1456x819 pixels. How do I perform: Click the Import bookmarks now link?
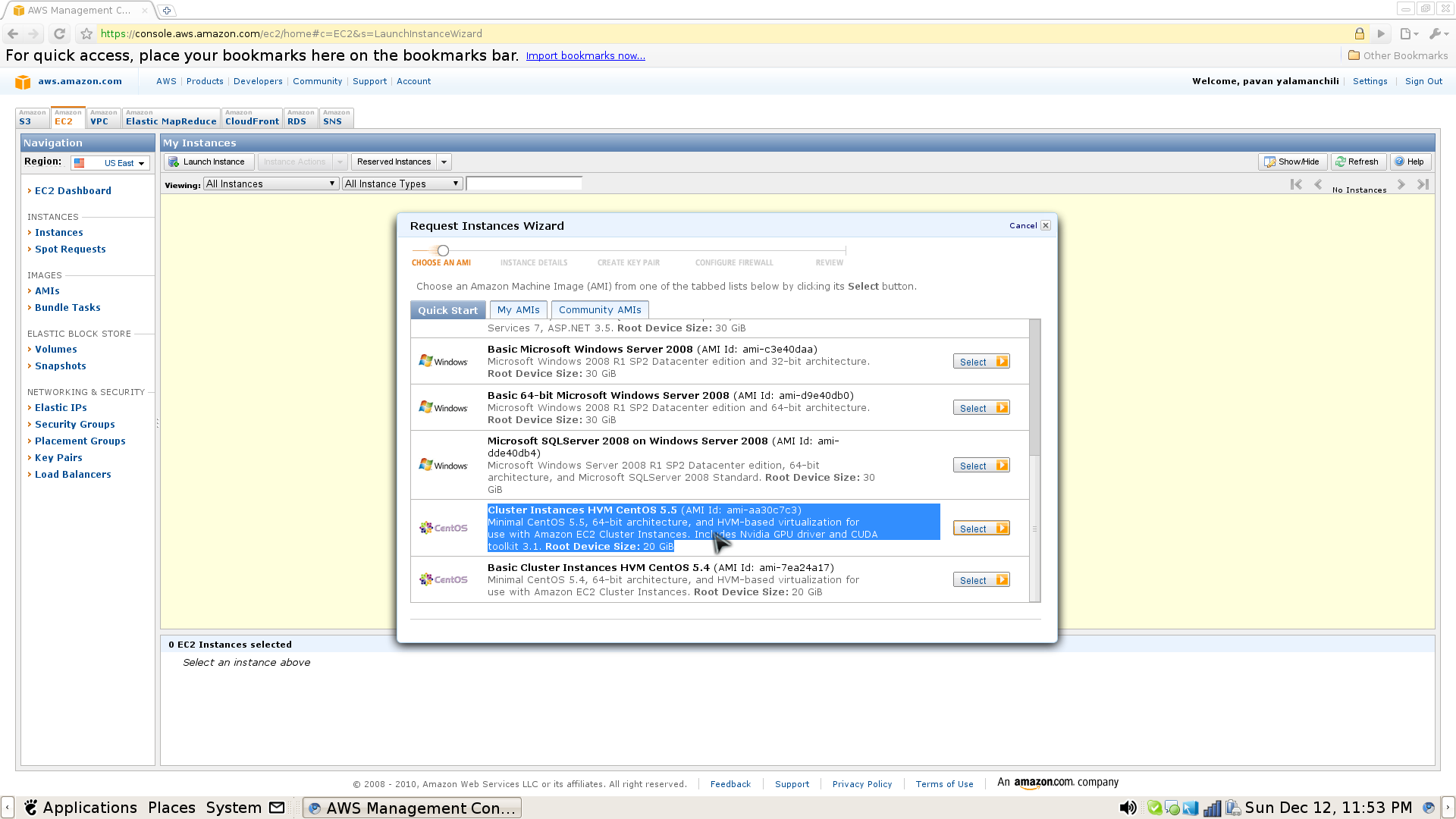click(585, 56)
